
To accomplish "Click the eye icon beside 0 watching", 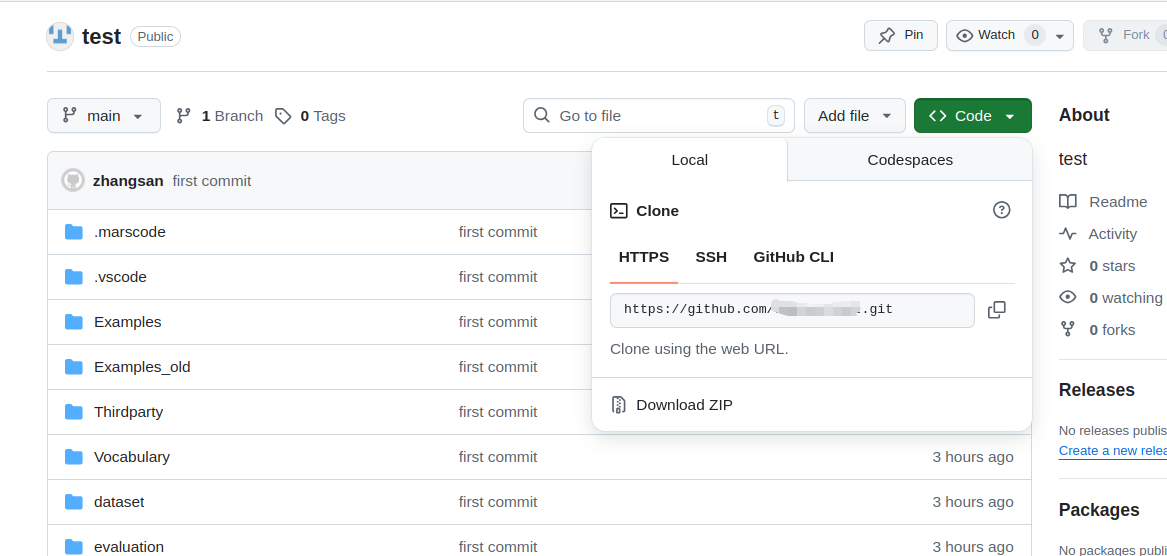I will click(1068, 298).
